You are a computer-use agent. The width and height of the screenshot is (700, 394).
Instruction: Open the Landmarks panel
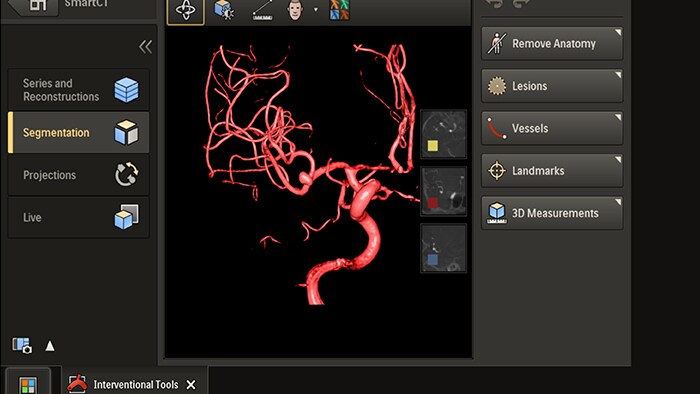coord(552,170)
